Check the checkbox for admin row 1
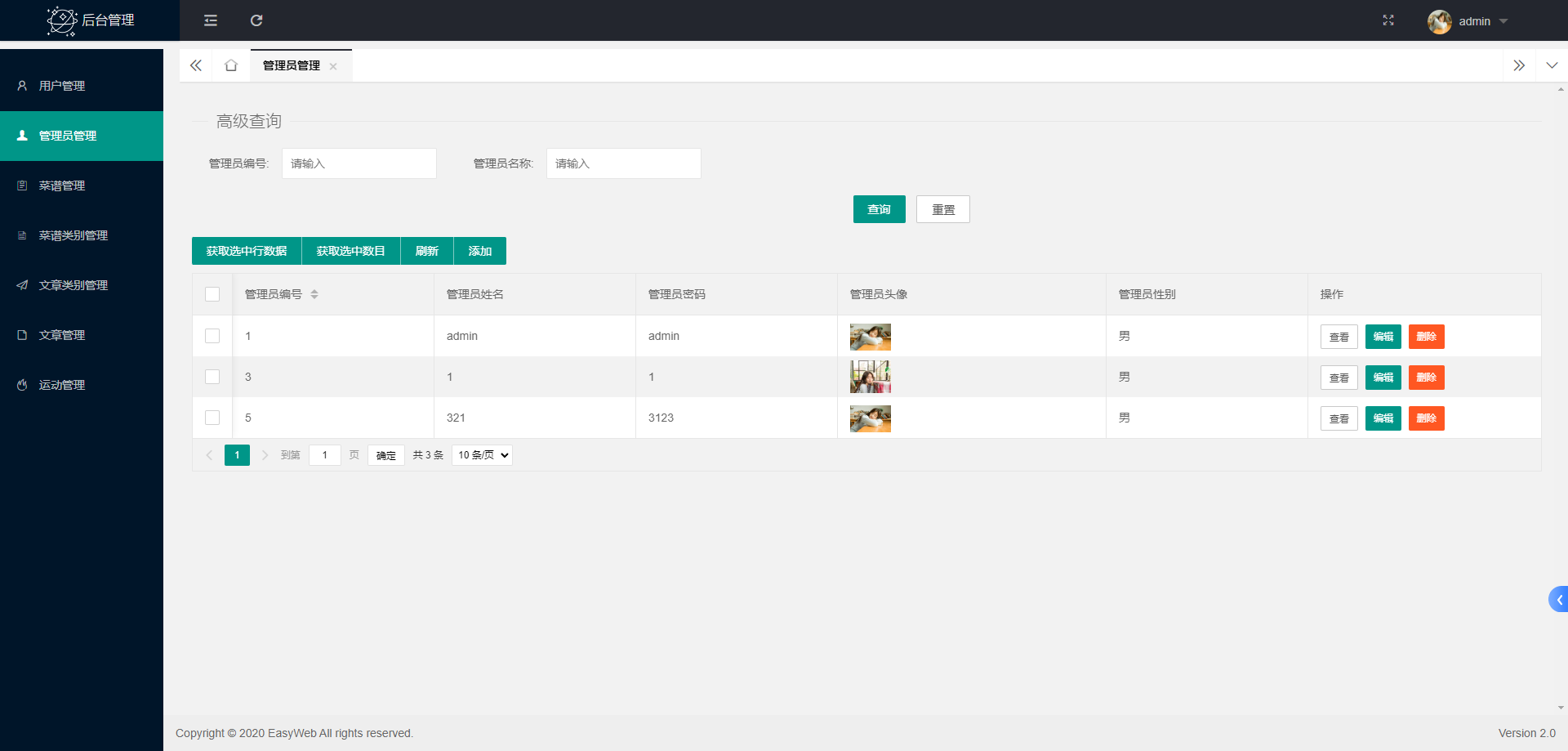This screenshot has width=1568, height=751. pyautogui.click(x=212, y=336)
